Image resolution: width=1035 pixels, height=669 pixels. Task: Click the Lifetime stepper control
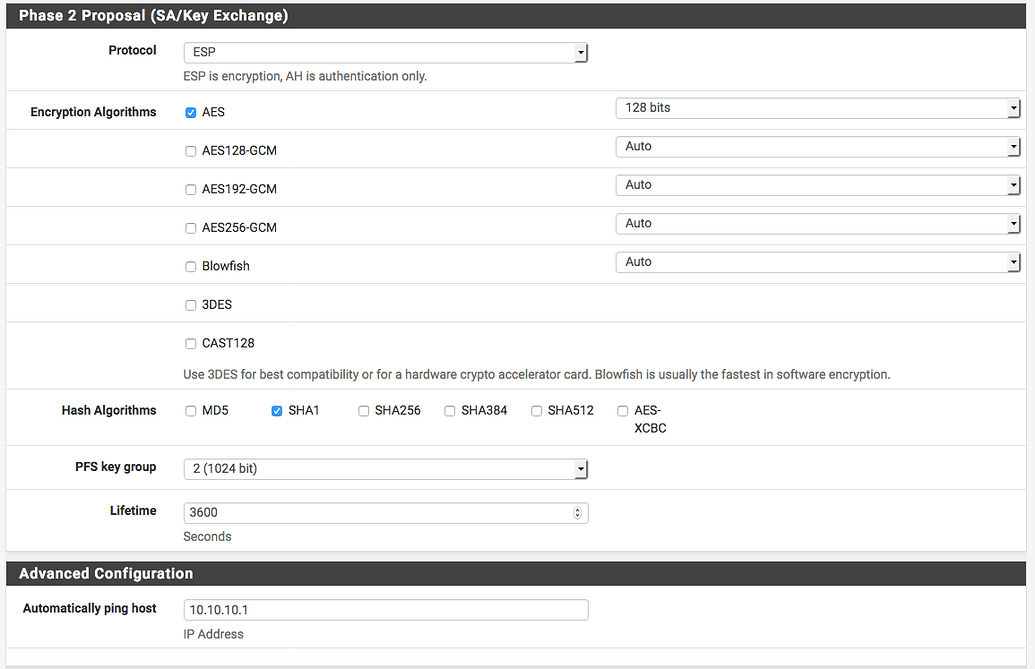(x=578, y=512)
